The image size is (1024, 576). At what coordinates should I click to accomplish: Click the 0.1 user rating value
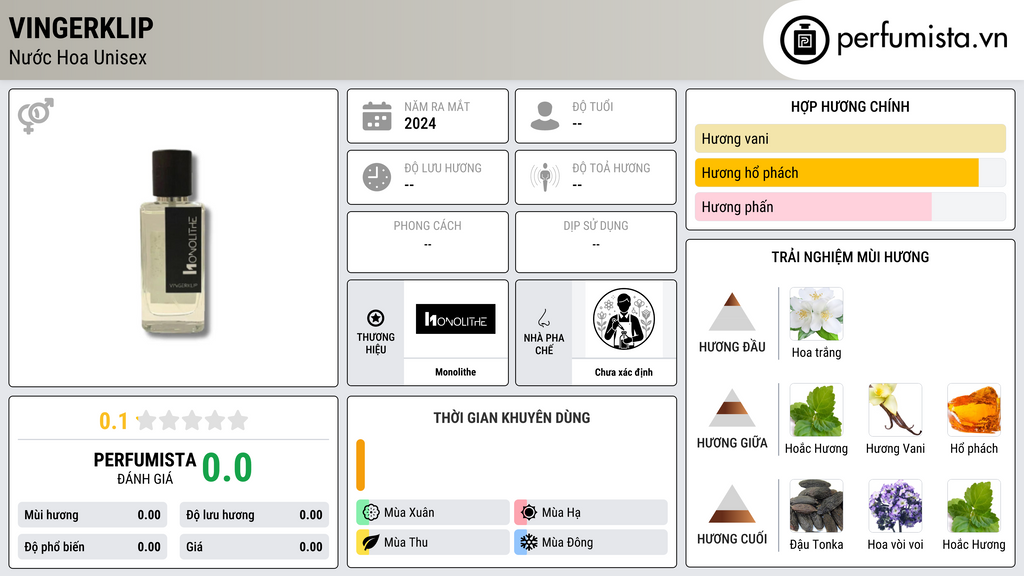click(113, 421)
